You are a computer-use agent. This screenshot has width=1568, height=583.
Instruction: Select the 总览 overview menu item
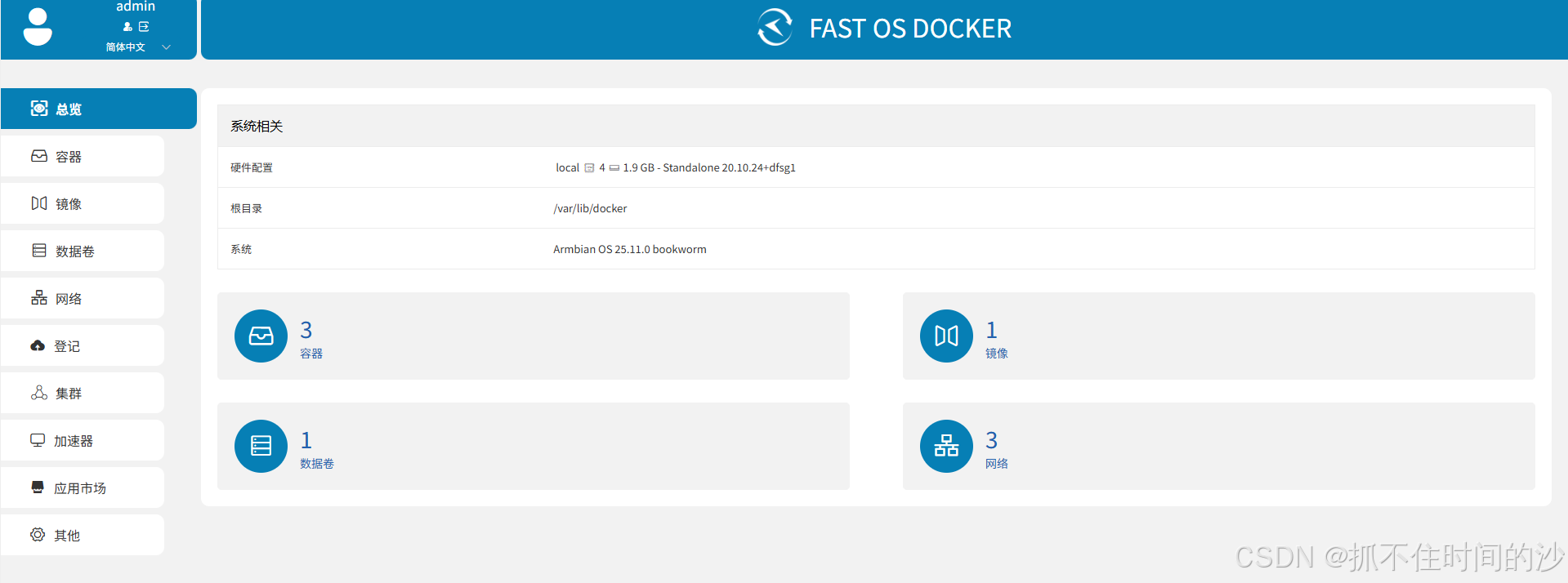[x=99, y=109]
